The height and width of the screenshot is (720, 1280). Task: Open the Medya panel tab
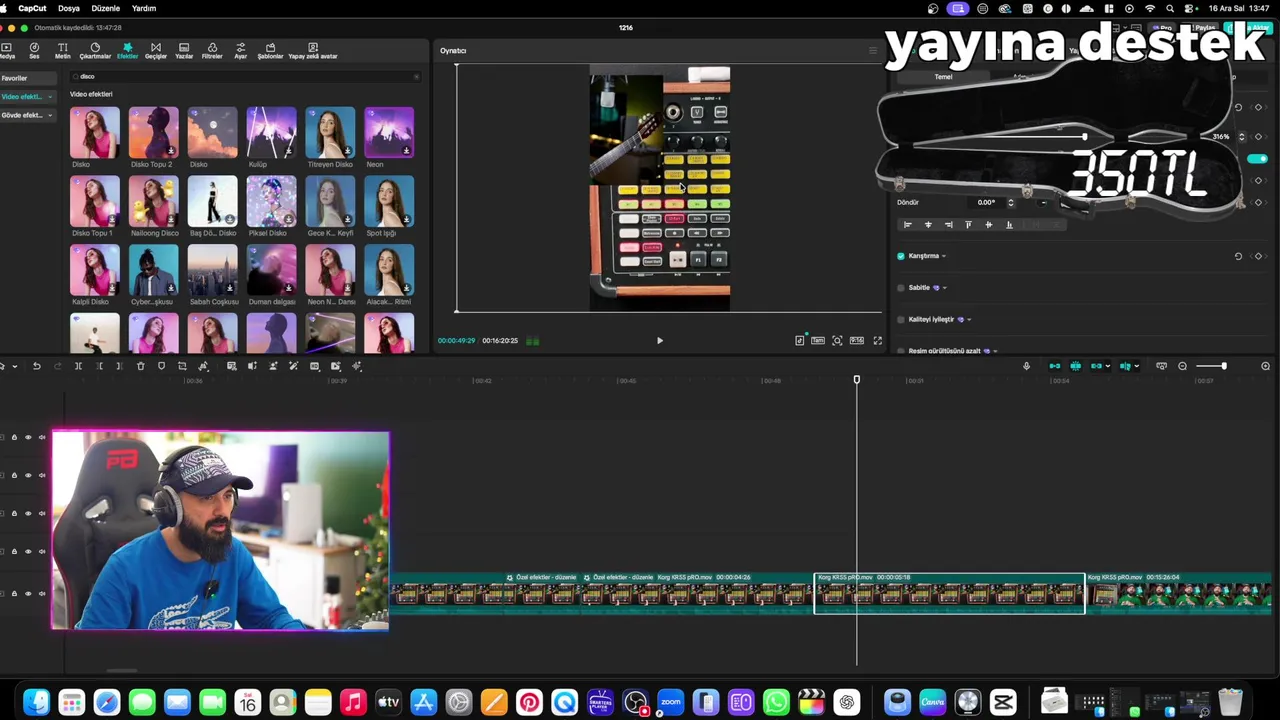7,51
